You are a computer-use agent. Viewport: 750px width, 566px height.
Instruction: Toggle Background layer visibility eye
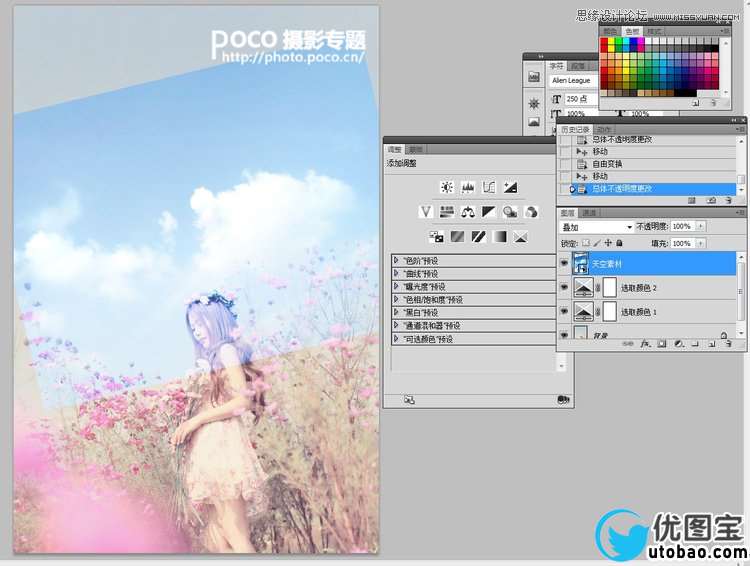coord(564,334)
